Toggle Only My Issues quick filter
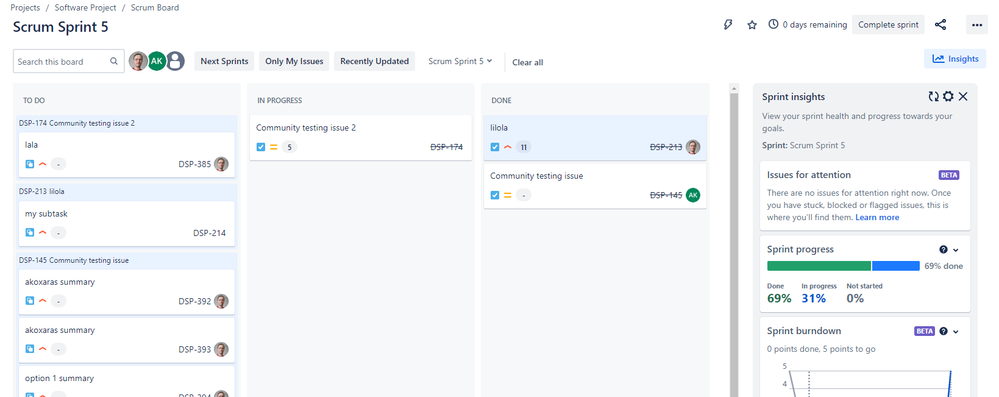Screen dimensions: 999x397 coord(294,61)
